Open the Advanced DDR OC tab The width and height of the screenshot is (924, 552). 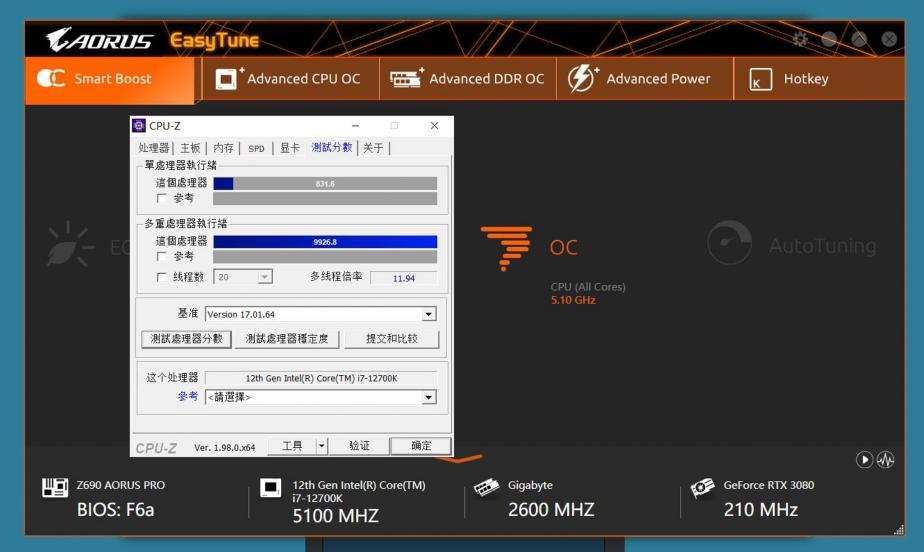pos(468,78)
